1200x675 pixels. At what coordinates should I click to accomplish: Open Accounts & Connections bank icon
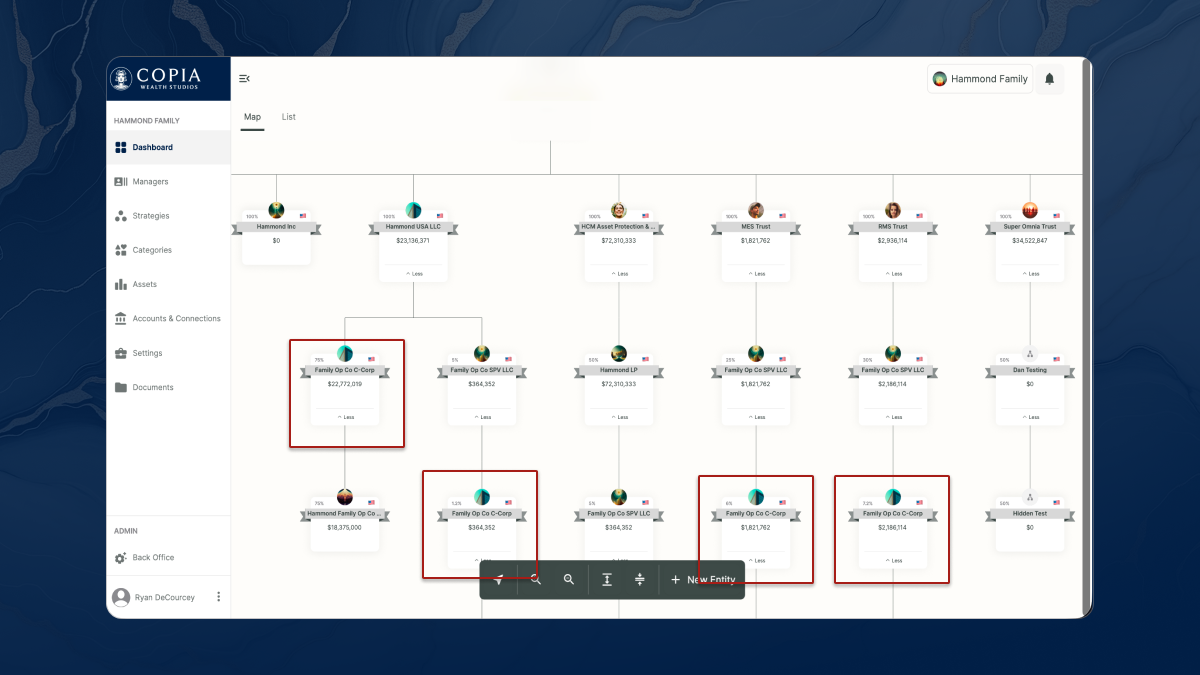[x=121, y=319]
